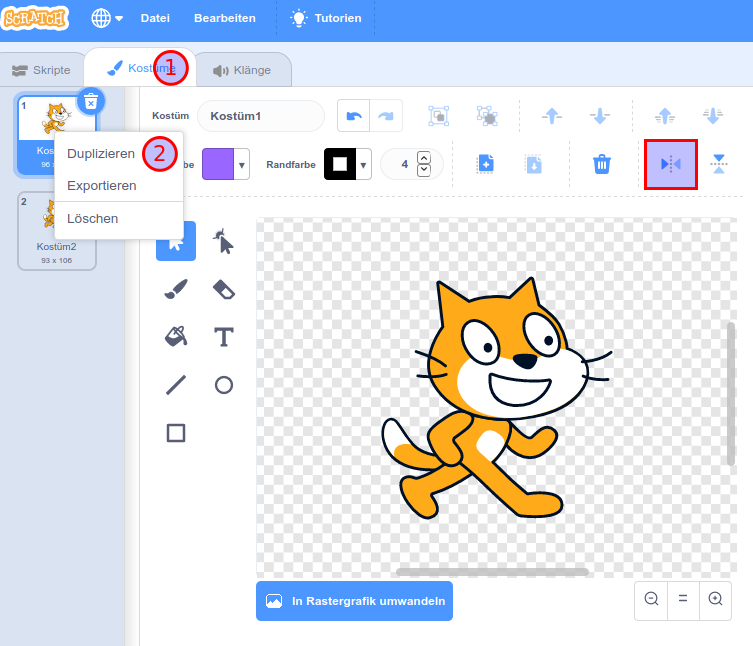
Task: Expand the fill color dropdown arrow
Action: tap(242, 164)
